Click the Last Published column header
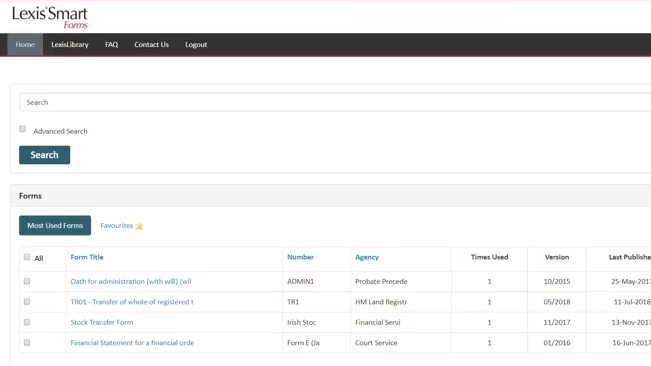The image size is (651, 366). click(629, 257)
